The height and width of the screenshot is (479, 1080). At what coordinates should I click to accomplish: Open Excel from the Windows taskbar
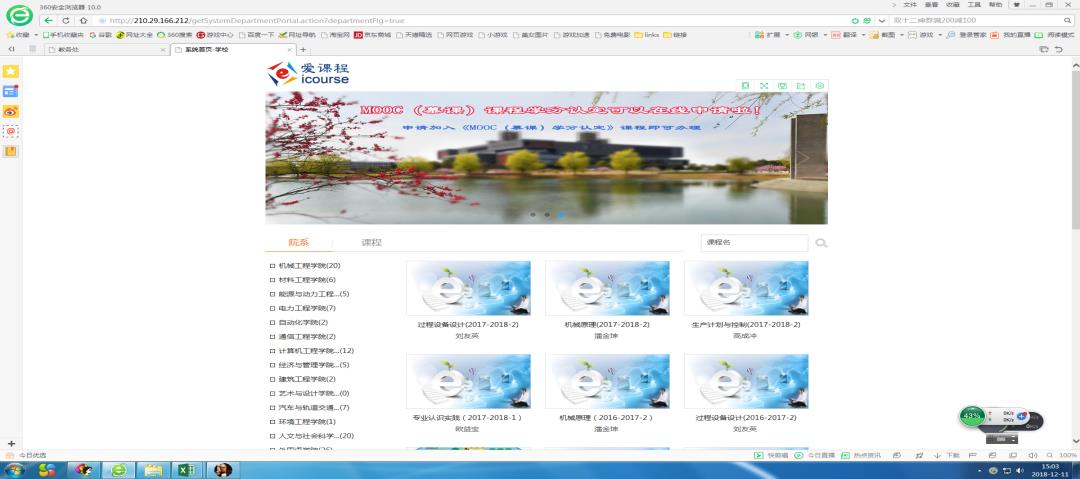click(x=186, y=470)
